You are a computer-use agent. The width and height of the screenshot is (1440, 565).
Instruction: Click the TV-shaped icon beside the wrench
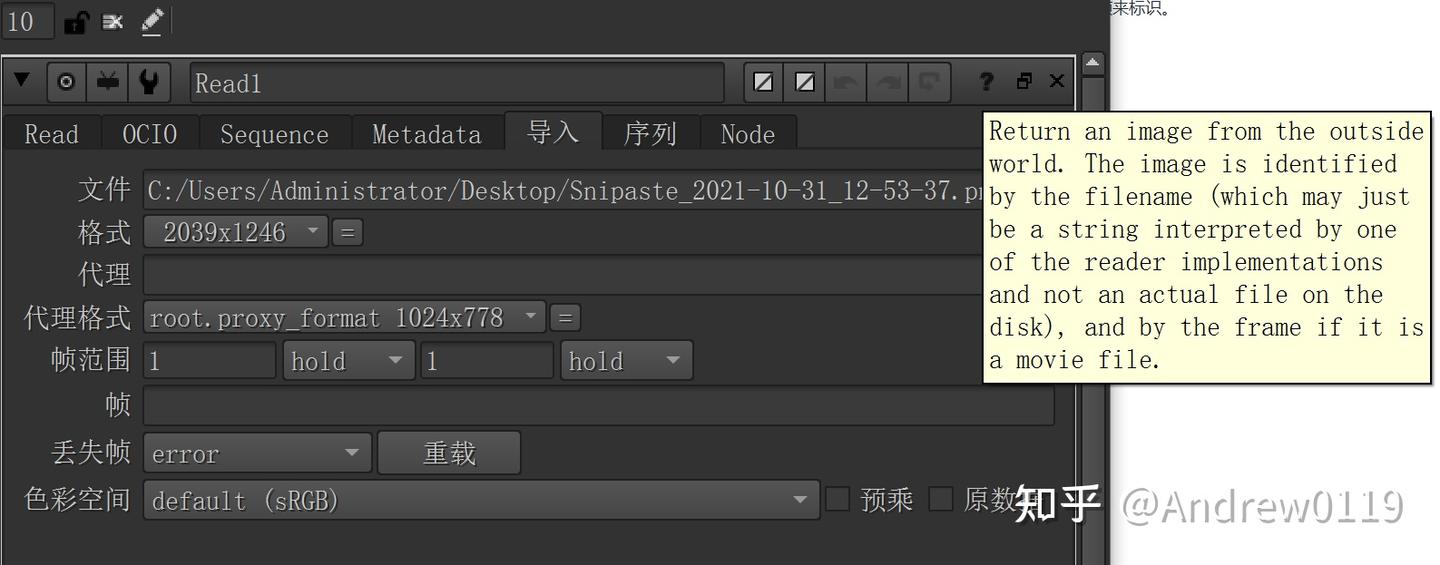click(108, 83)
